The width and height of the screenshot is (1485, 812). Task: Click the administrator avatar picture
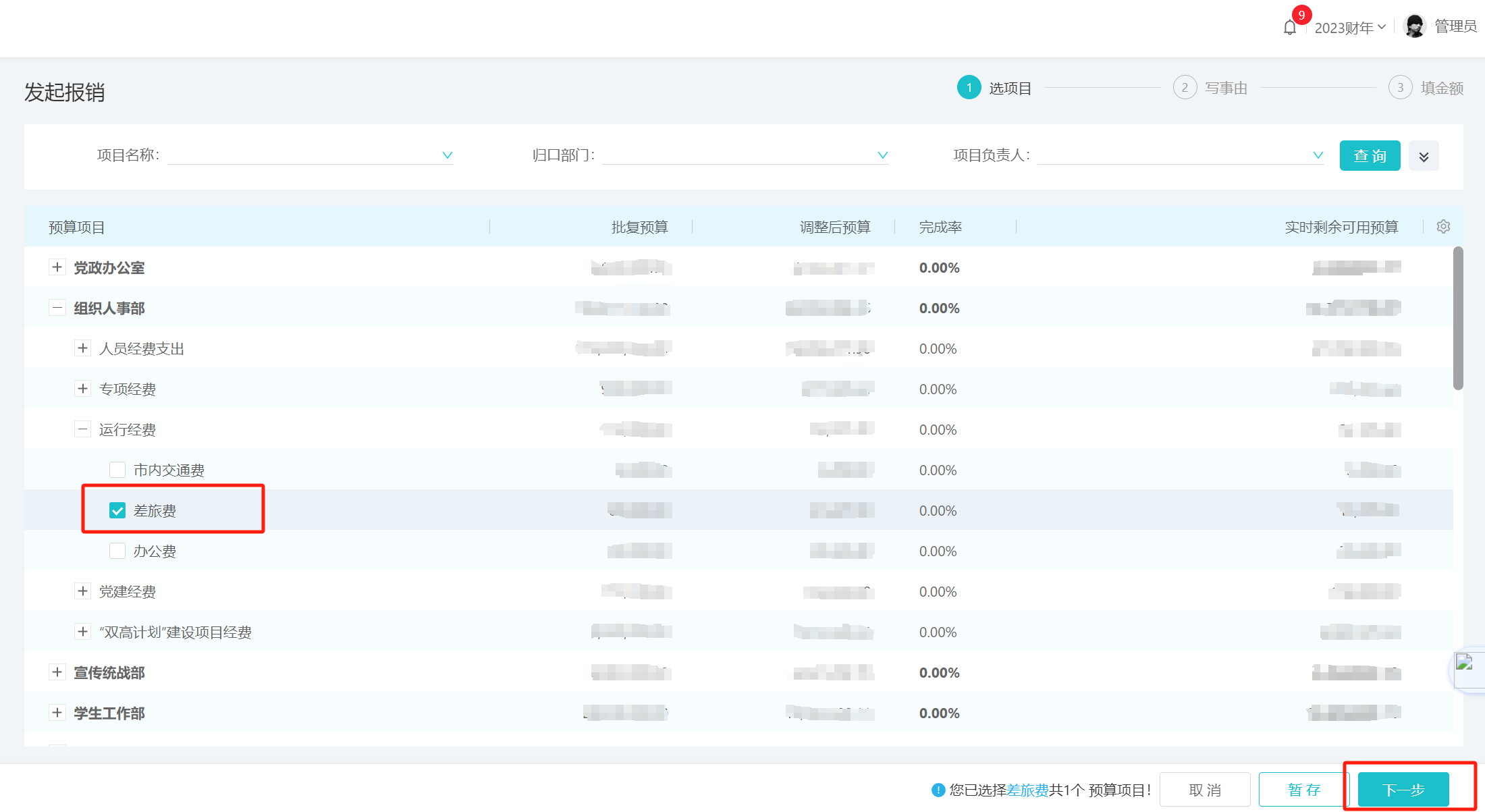click(x=1414, y=26)
